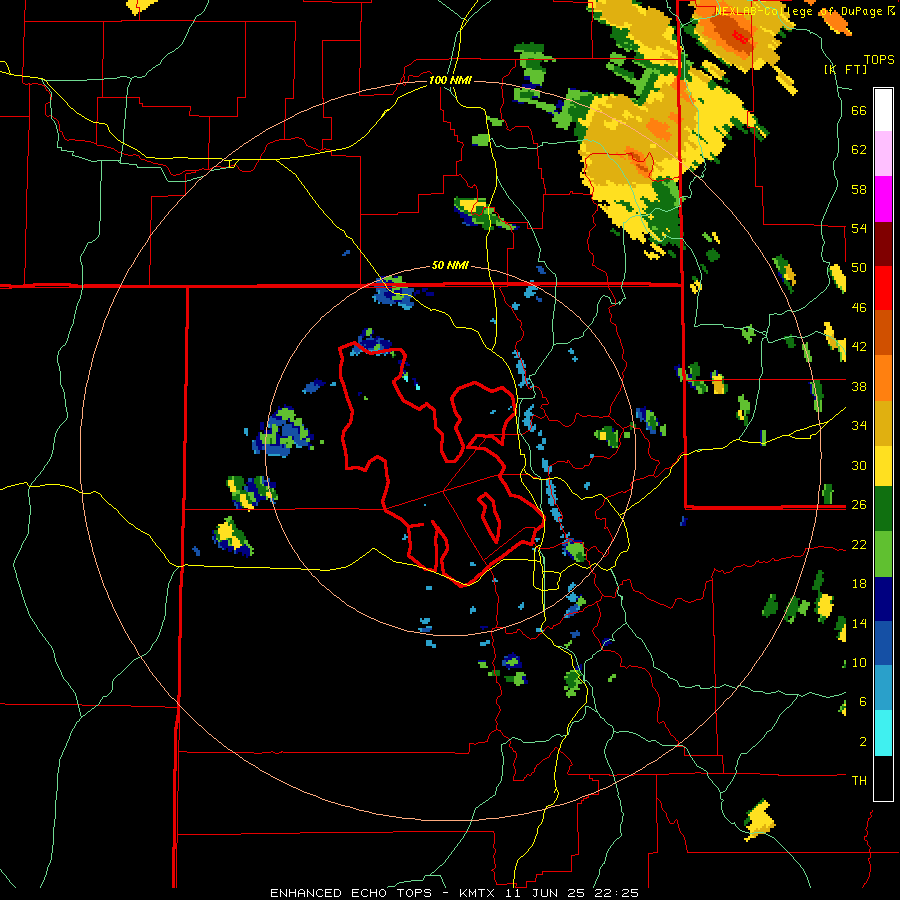The height and width of the screenshot is (900, 900).
Task: Click the NEXLAB-College of DuPage credit
Action: click(804, 11)
